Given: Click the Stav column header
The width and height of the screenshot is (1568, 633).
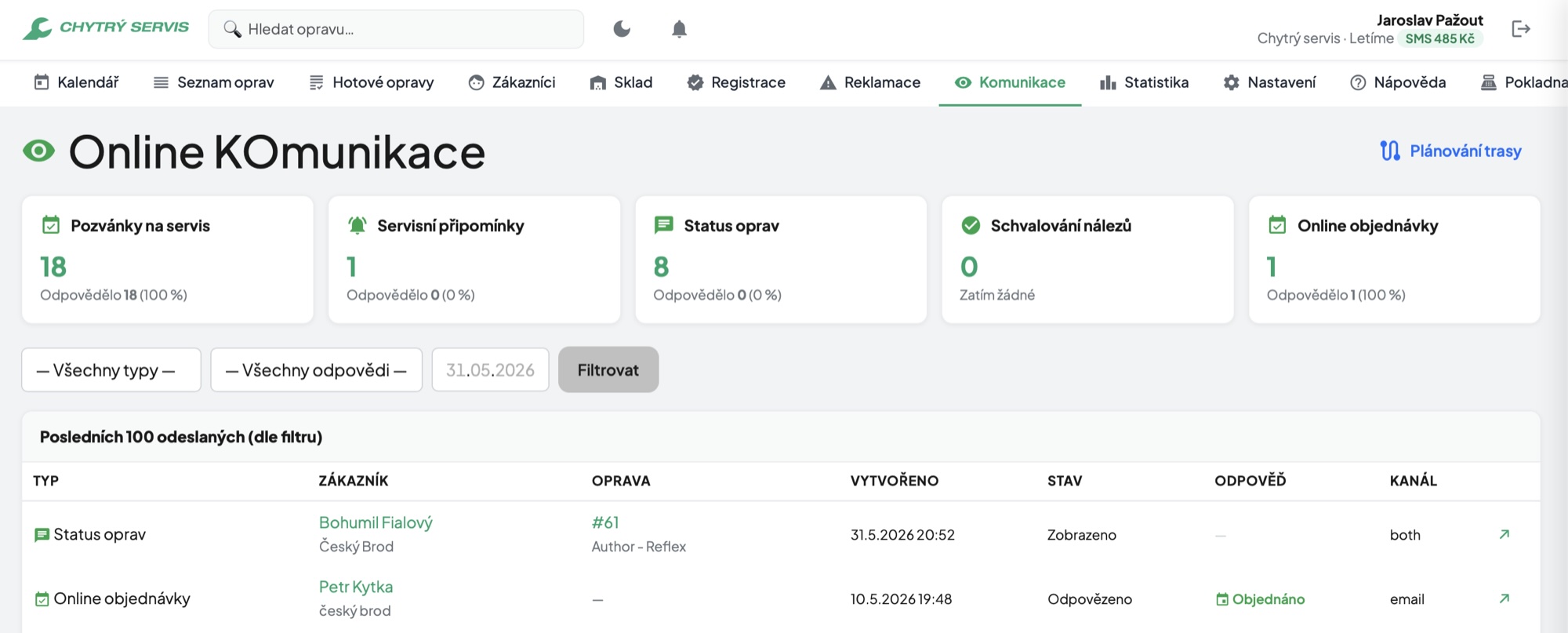Looking at the screenshot, I should pyautogui.click(x=1065, y=481).
